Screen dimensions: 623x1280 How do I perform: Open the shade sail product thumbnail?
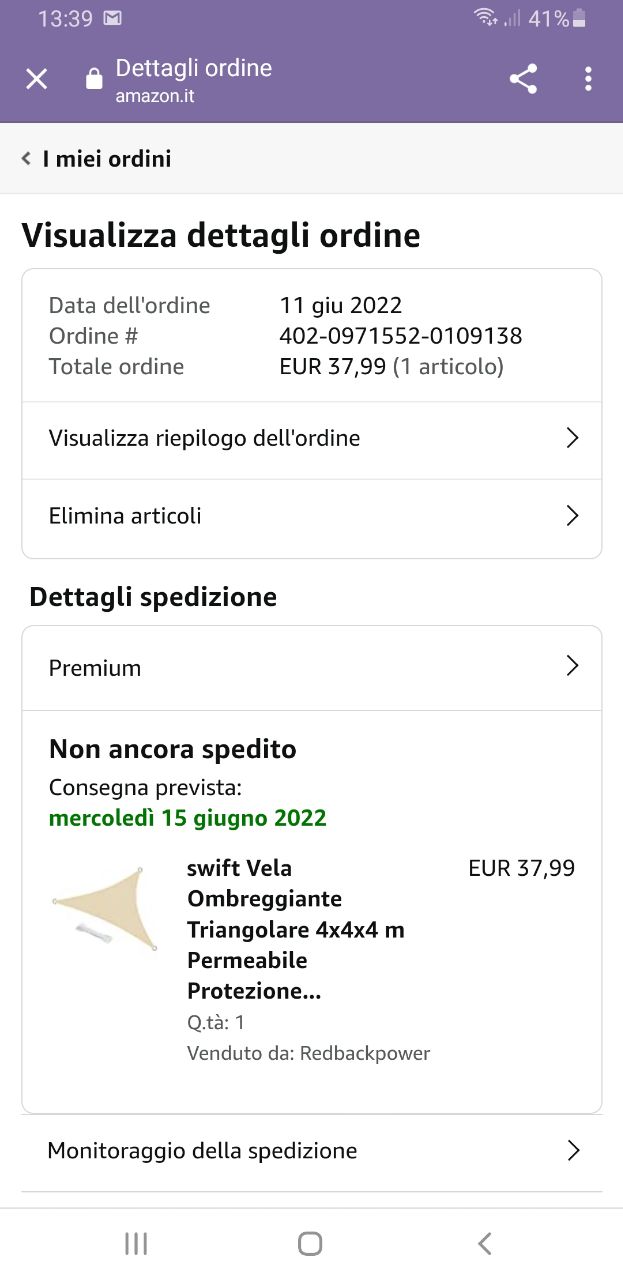coord(105,910)
